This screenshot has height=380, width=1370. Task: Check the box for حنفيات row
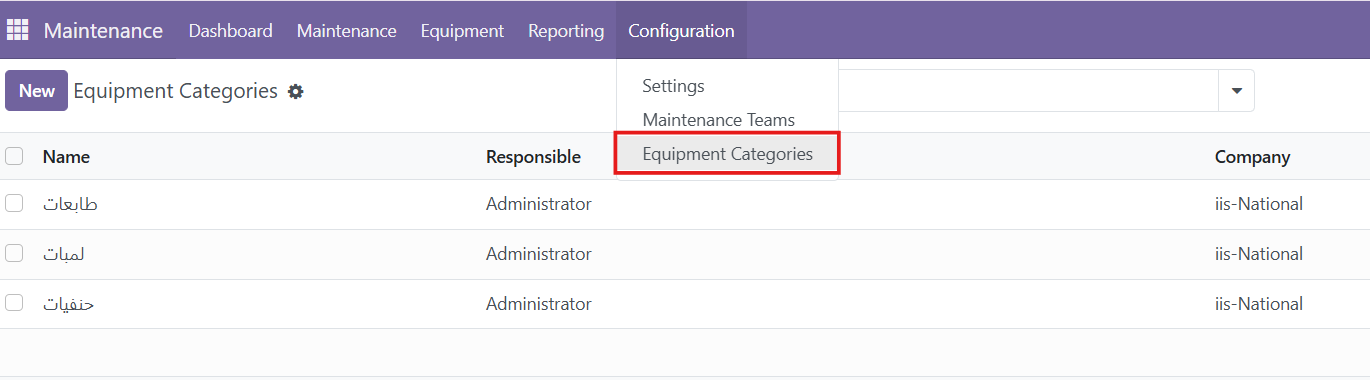click(x=14, y=303)
